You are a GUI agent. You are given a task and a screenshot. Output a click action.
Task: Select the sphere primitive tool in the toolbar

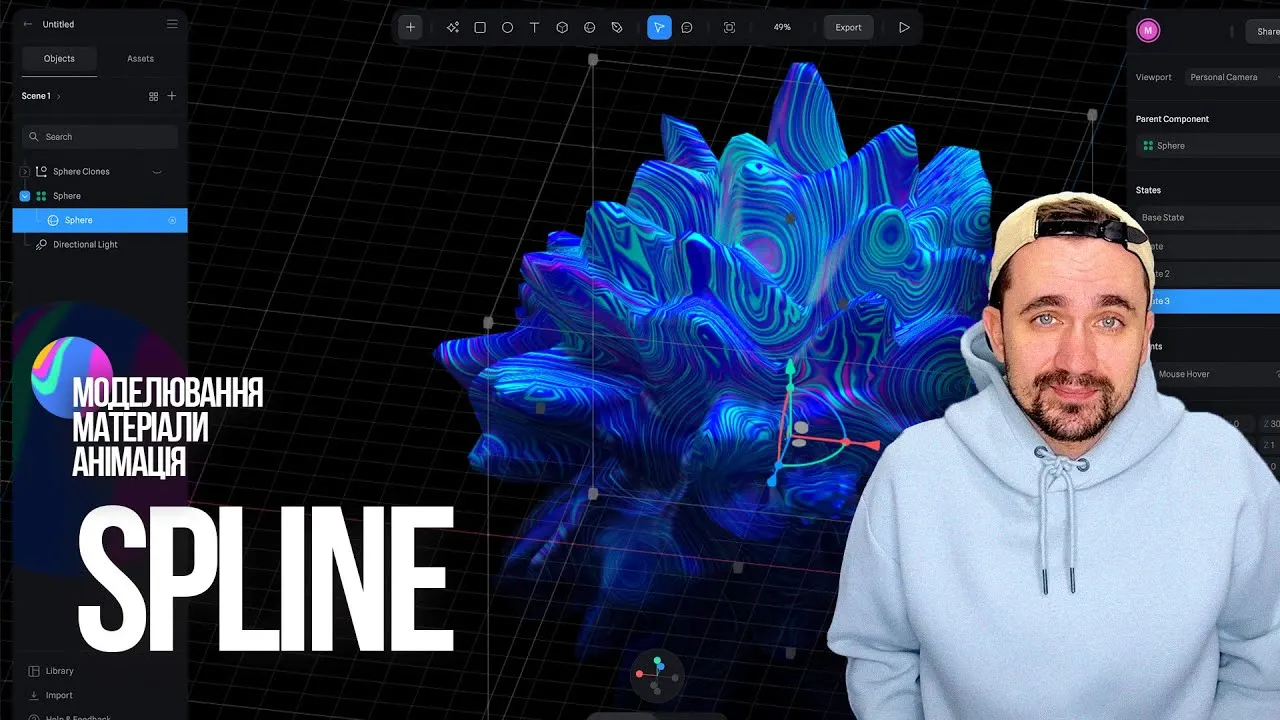click(x=589, y=28)
